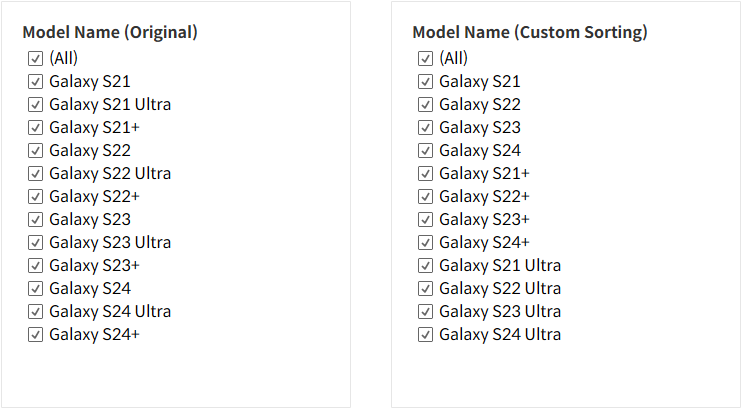Viewport: 741px width, 408px height.
Task: Toggle Galaxy S23 Ultra in the Original list
Action: (36, 242)
